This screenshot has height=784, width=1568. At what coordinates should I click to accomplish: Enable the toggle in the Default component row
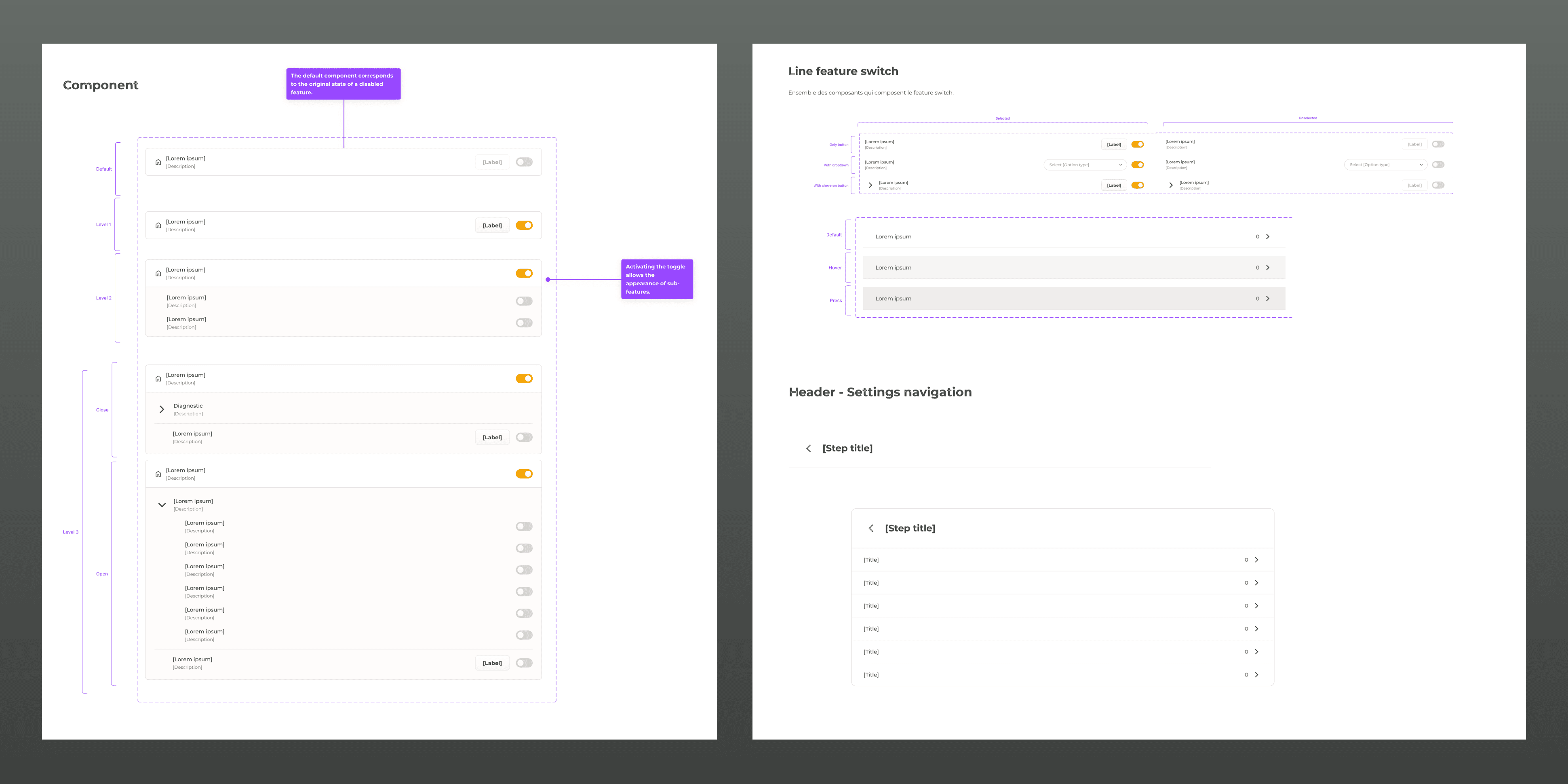(x=523, y=162)
